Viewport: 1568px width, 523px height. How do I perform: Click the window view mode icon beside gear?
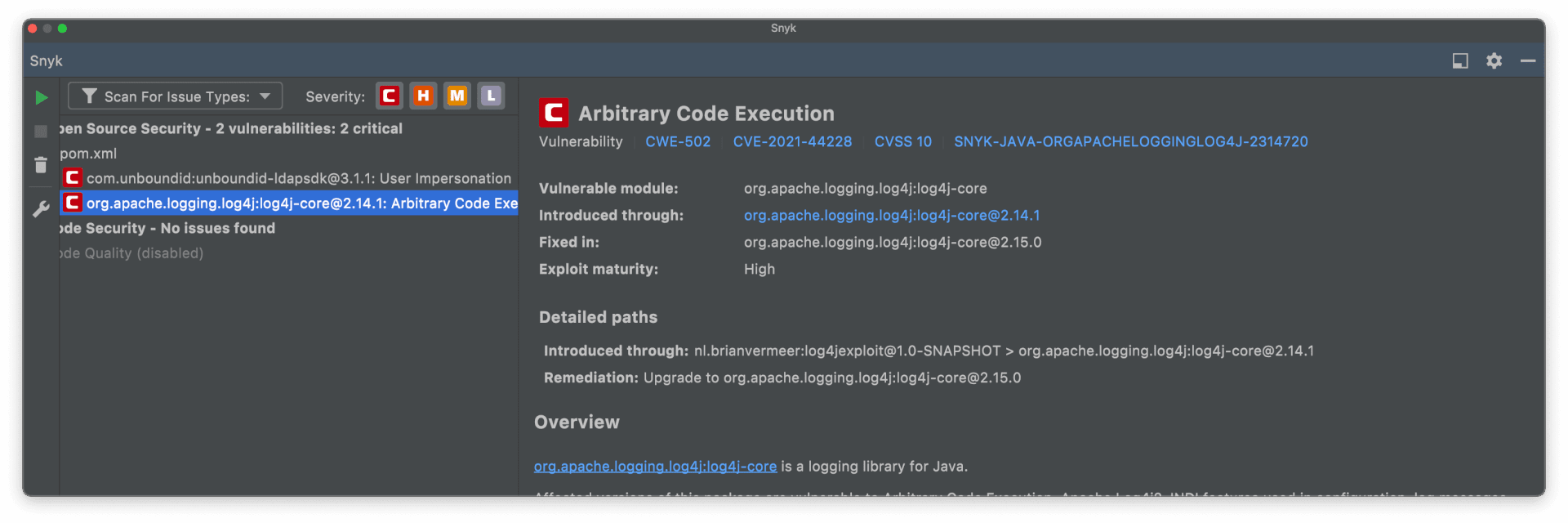1460,60
